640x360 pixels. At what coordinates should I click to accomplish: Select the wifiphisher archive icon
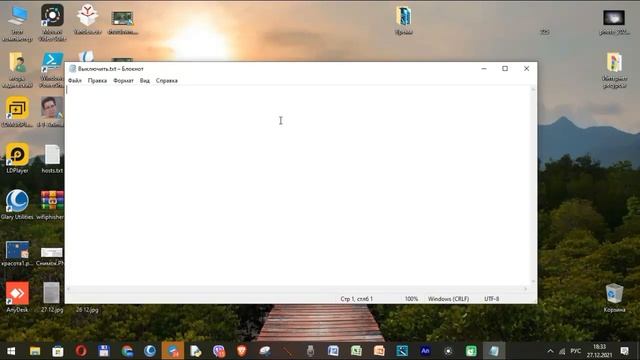point(51,205)
